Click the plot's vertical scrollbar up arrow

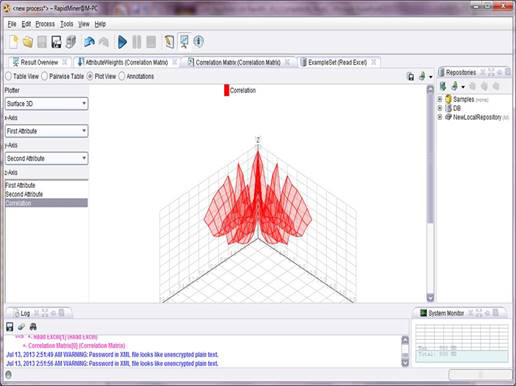click(x=430, y=89)
